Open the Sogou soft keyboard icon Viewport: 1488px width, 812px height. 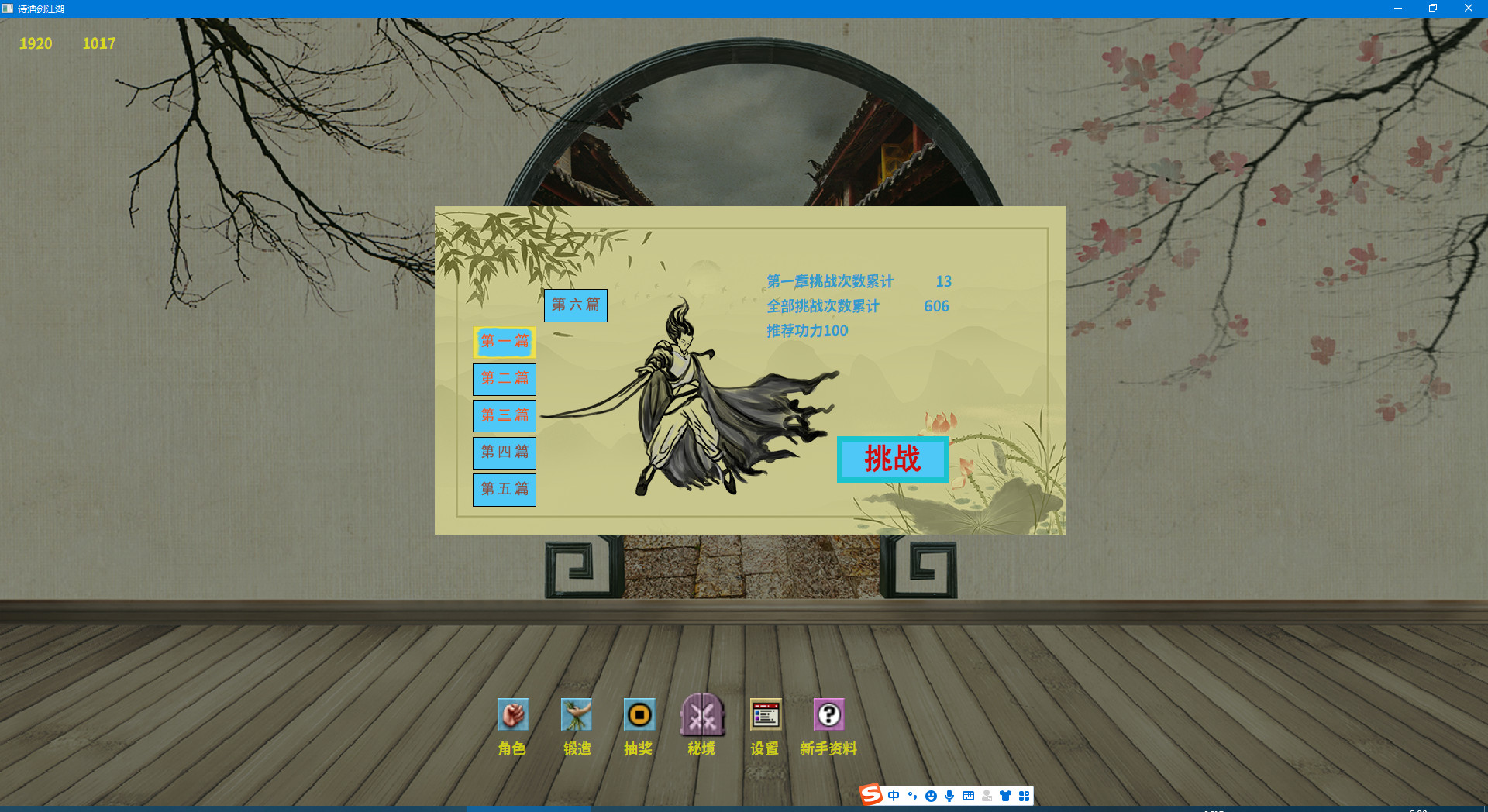click(x=968, y=796)
